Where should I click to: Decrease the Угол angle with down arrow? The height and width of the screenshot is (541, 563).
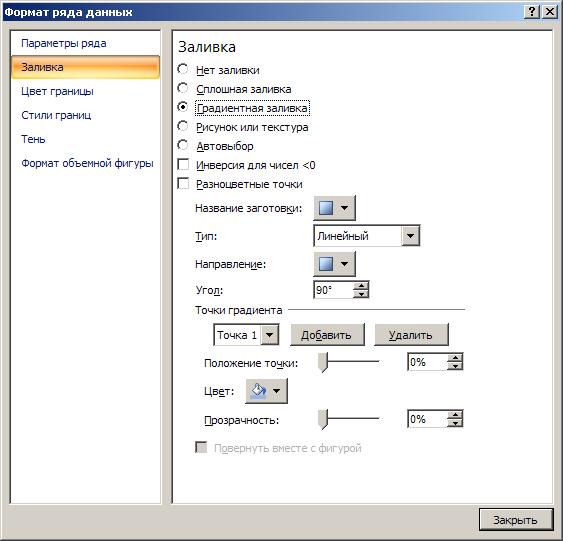pyautogui.click(x=361, y=294)
